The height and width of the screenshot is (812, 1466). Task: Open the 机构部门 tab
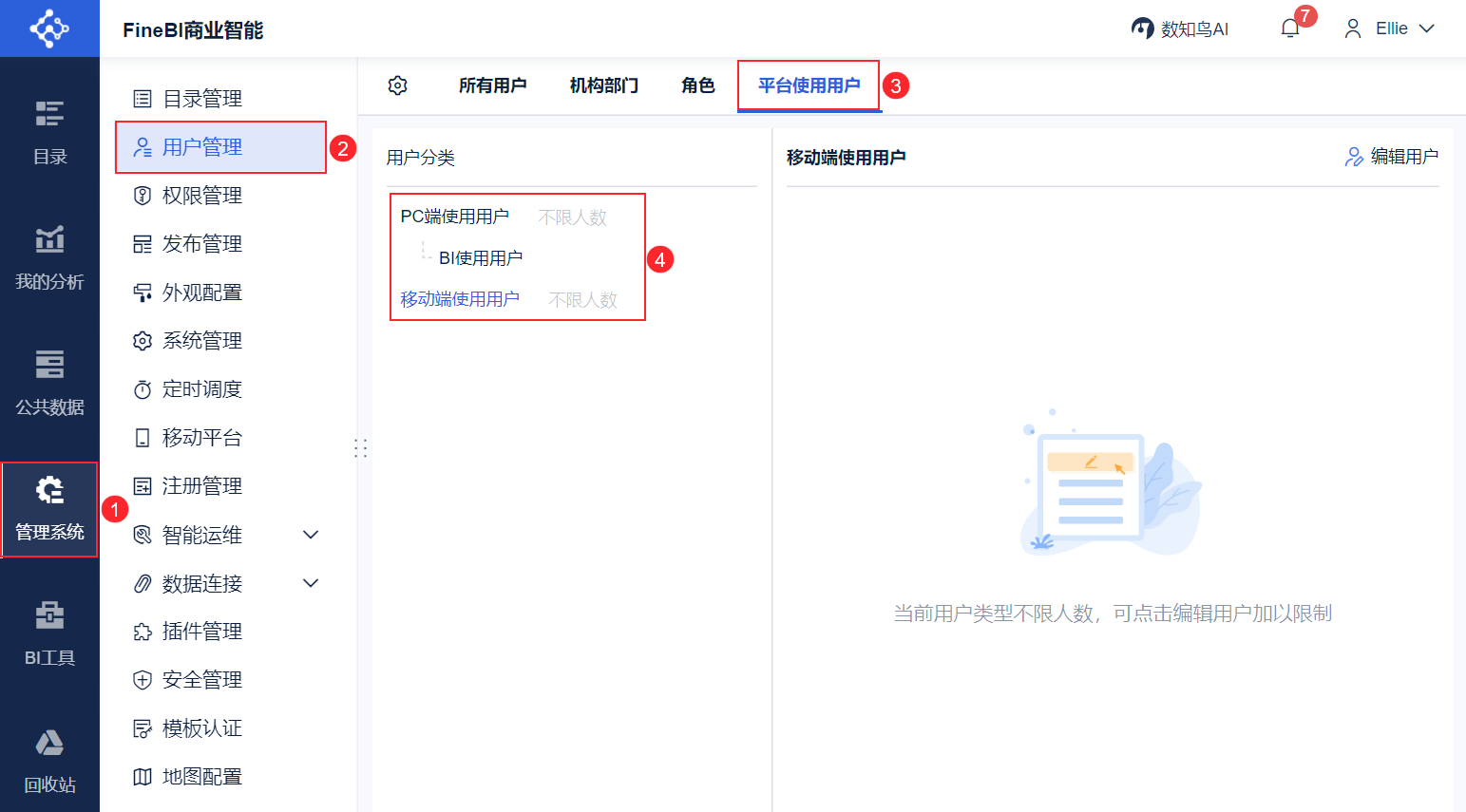pos(602,85)
